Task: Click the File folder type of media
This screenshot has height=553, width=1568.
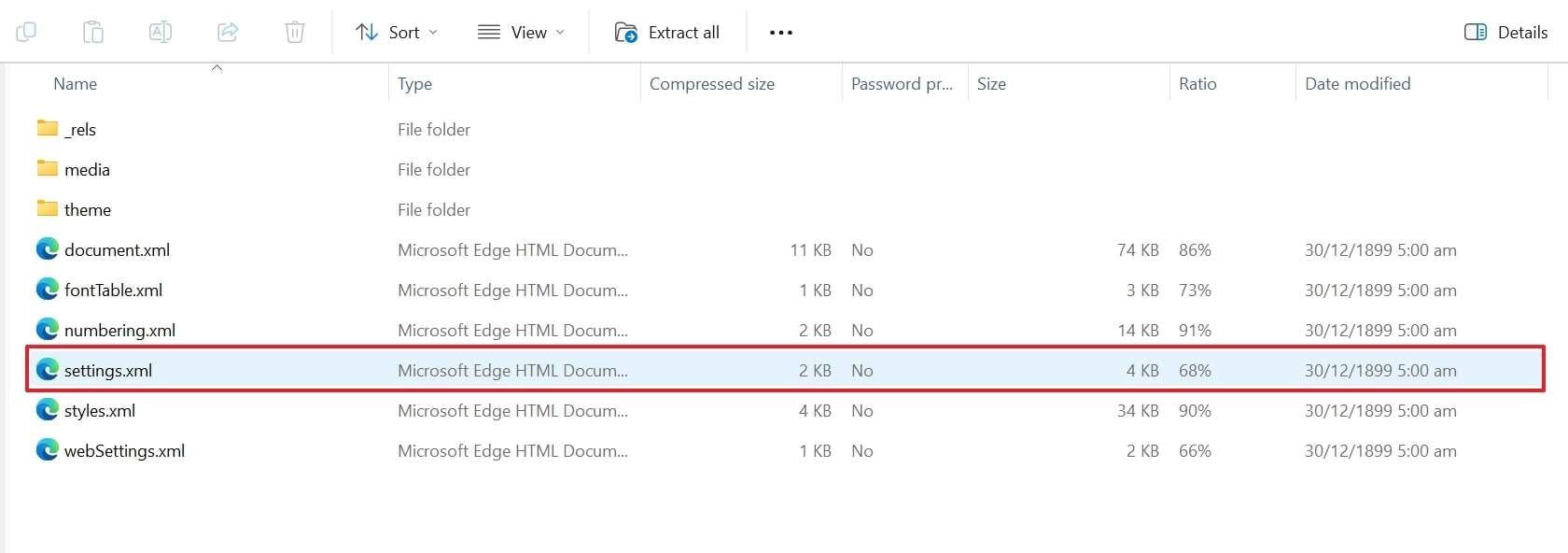Action: [434, 169]
